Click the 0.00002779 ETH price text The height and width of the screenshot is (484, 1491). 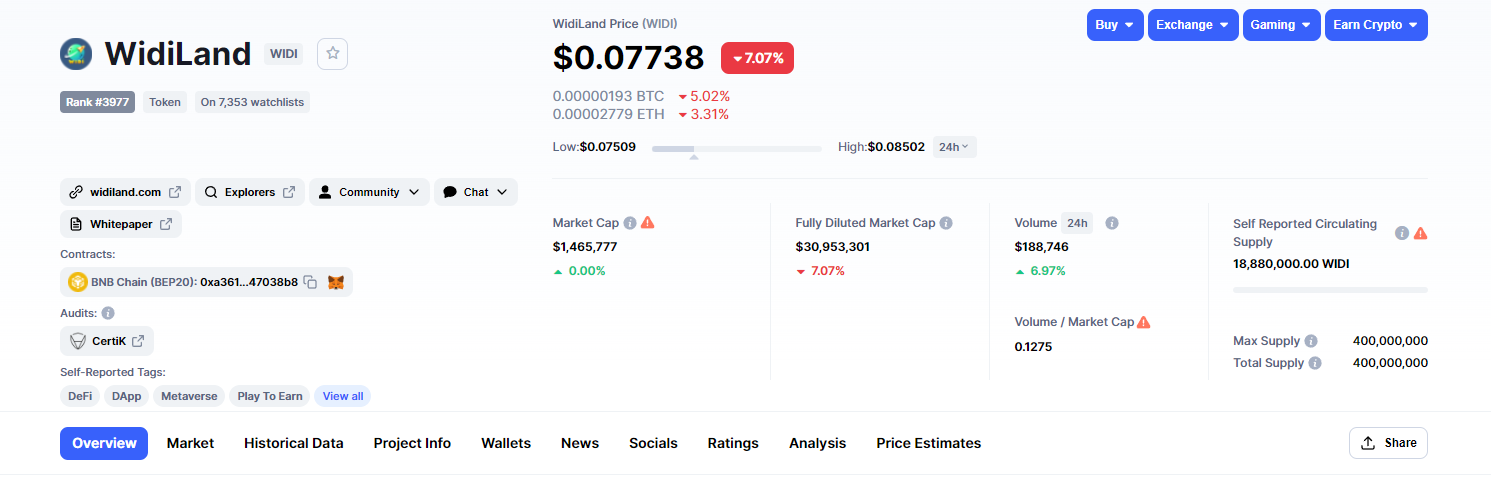[x=609, y=114]
